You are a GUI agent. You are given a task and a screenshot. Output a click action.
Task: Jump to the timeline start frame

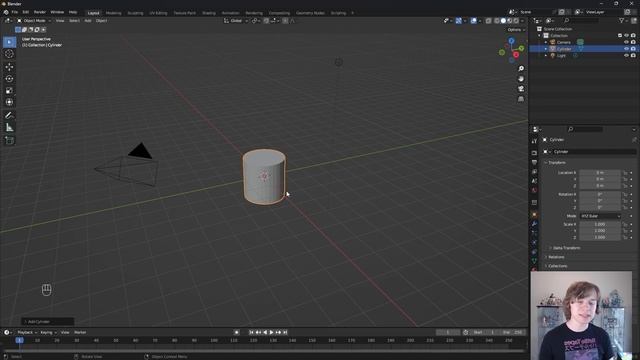(251, 332)
